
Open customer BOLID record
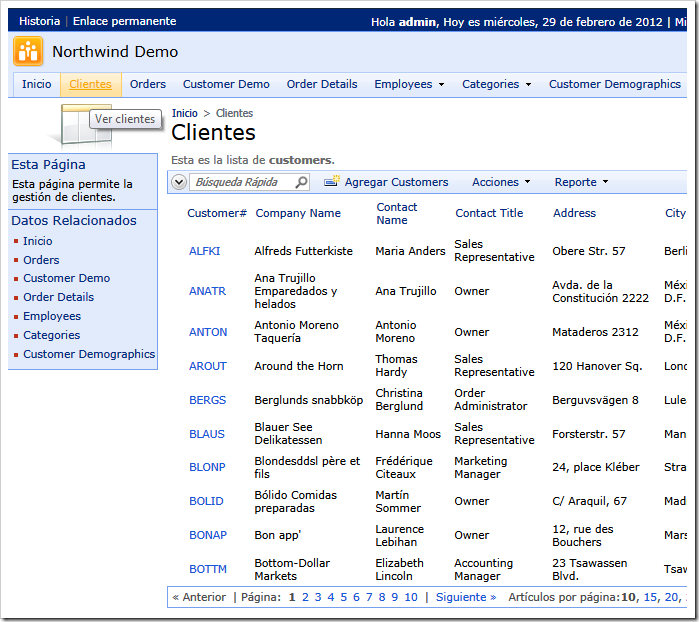[x=206, y=501]
